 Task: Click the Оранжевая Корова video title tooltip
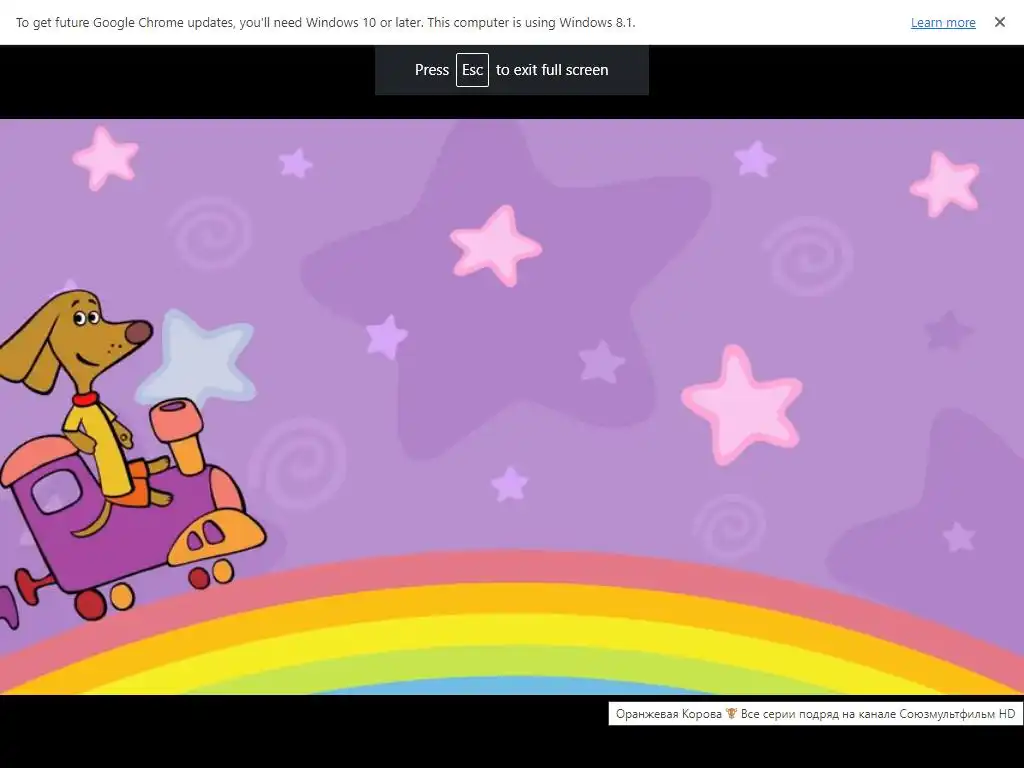815,714
